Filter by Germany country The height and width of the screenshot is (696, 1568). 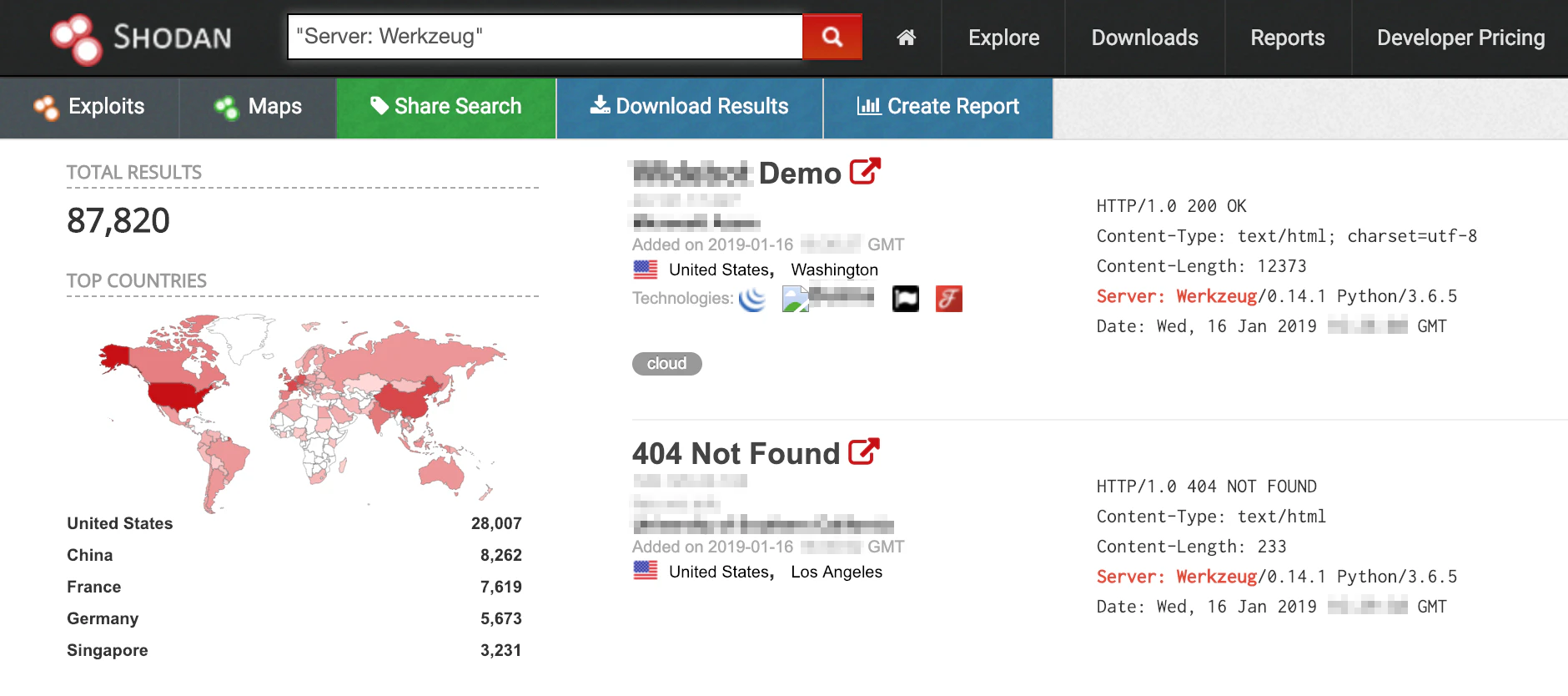[103, 618]
